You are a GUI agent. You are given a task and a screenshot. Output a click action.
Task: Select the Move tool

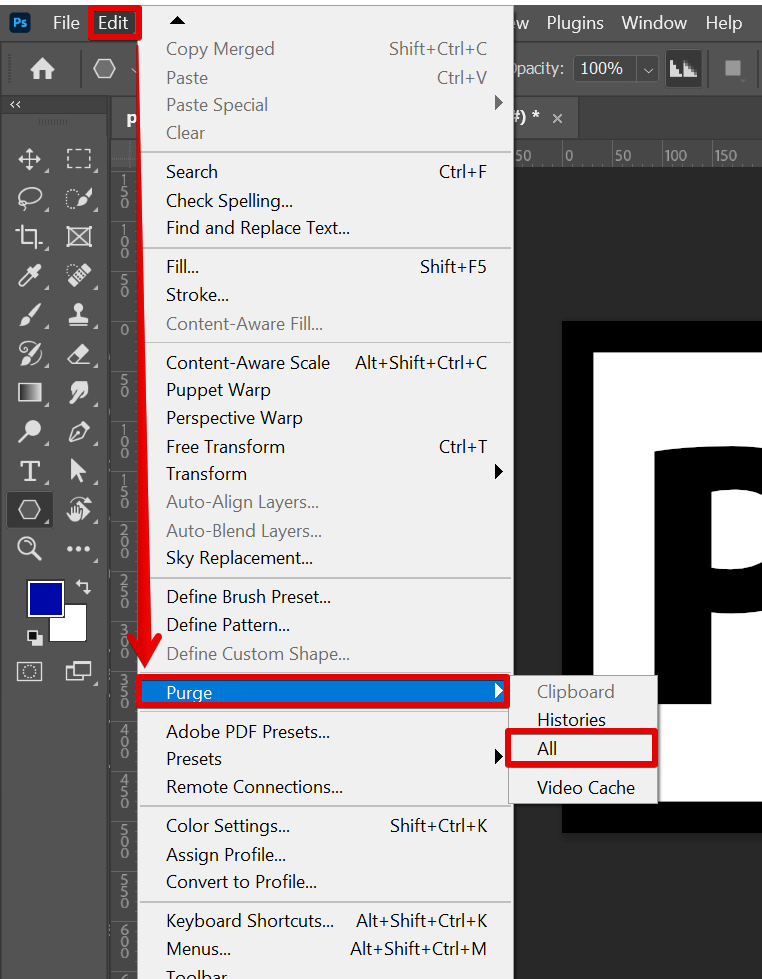click(x=30, y=159)
